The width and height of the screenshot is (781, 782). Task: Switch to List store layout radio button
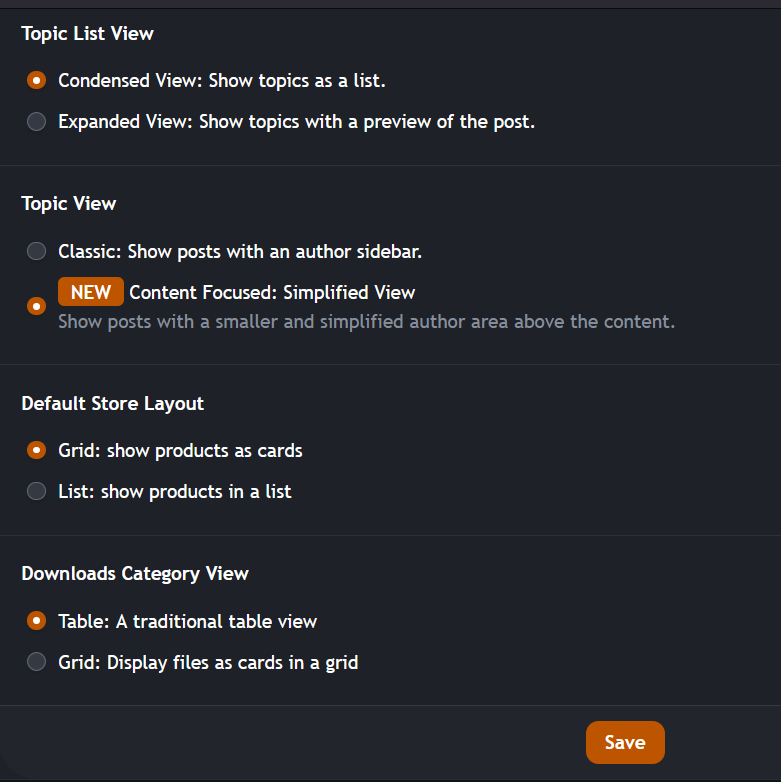[x=37, y=491]
